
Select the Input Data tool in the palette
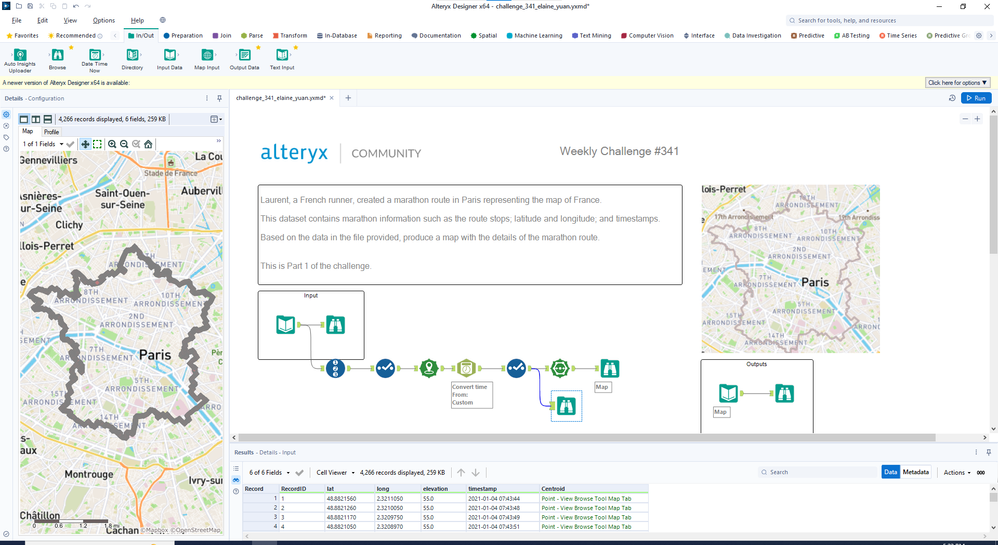pos(169,59)
